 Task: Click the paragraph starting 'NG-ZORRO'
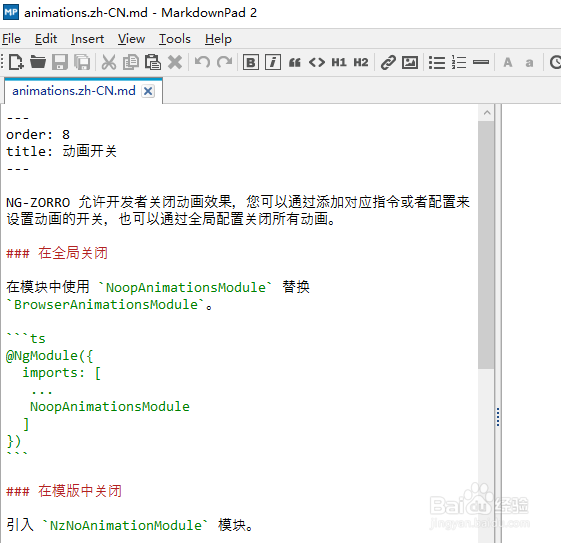click(238, 210)
